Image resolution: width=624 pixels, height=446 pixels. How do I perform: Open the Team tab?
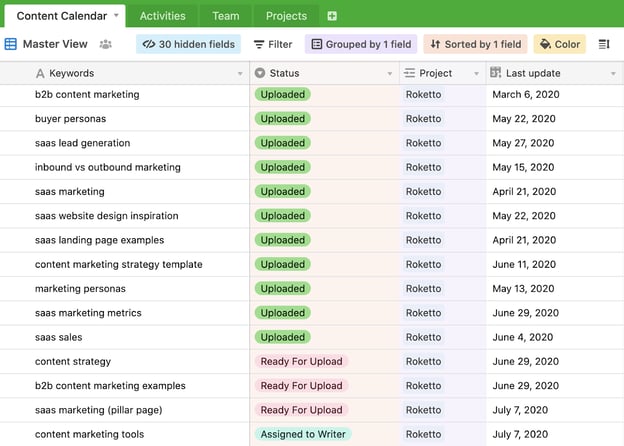(x=225, y=16)
